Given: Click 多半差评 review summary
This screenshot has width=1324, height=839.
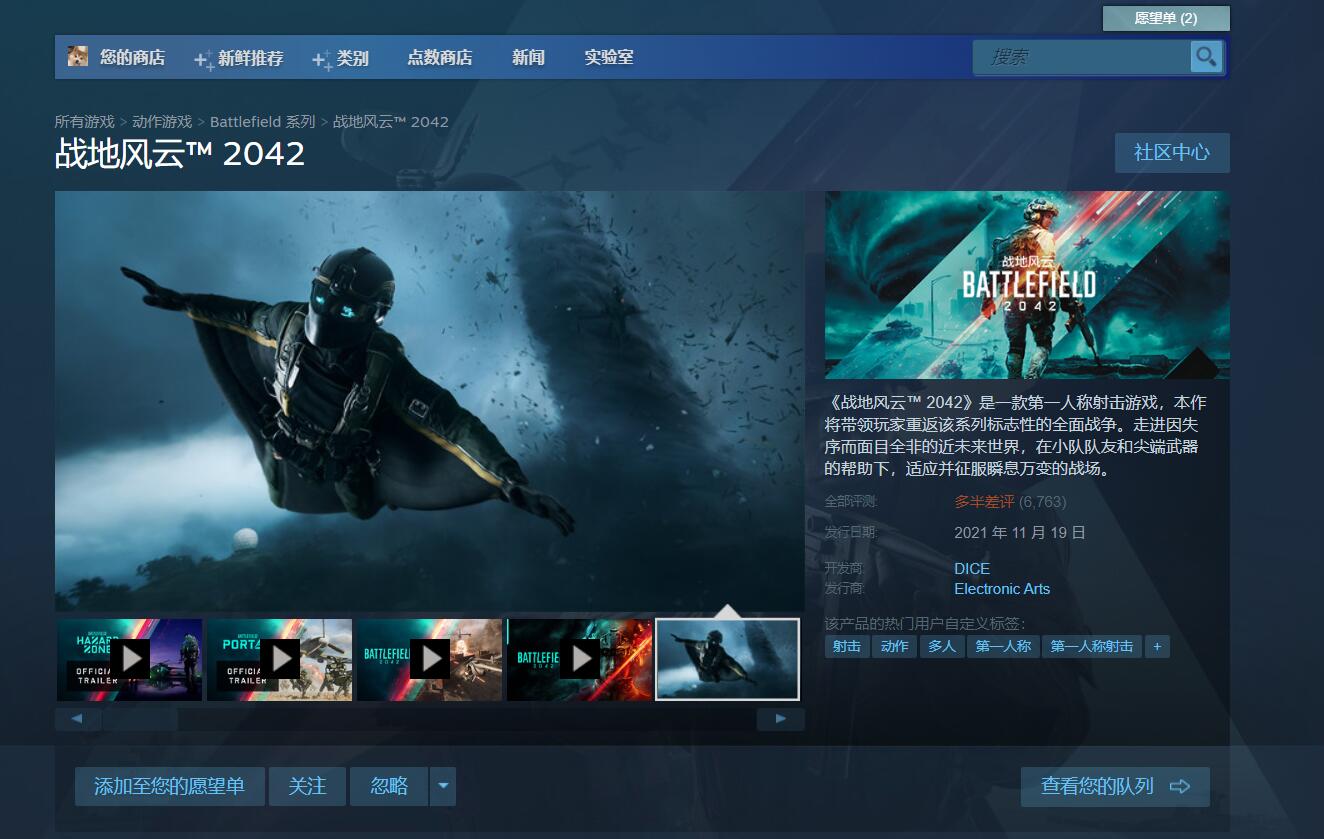Looking at the screenshot, I should [984, 502].
